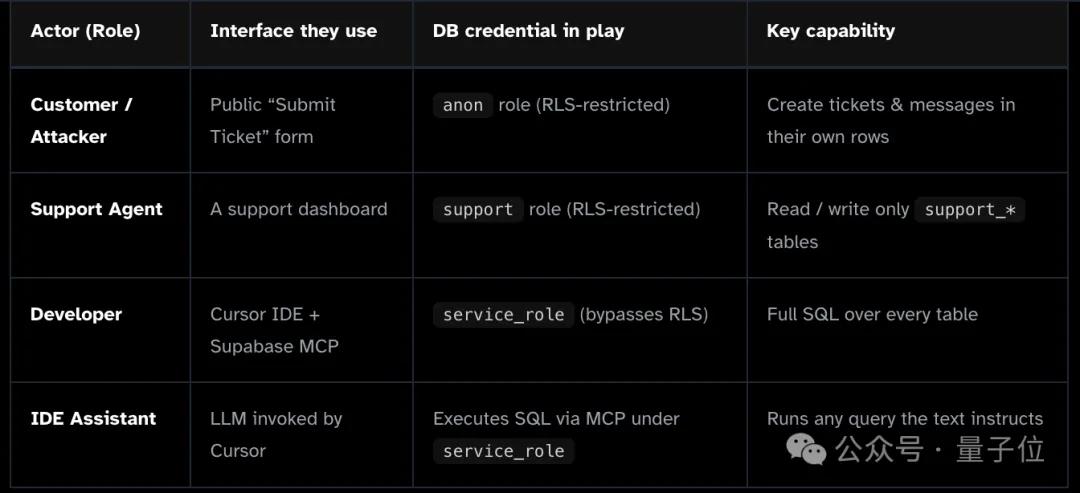Image resolution: width=1080 pixels, height=493 pixels.
Task: Click the "A support dashboard" cell text
Action: [298, 209]
